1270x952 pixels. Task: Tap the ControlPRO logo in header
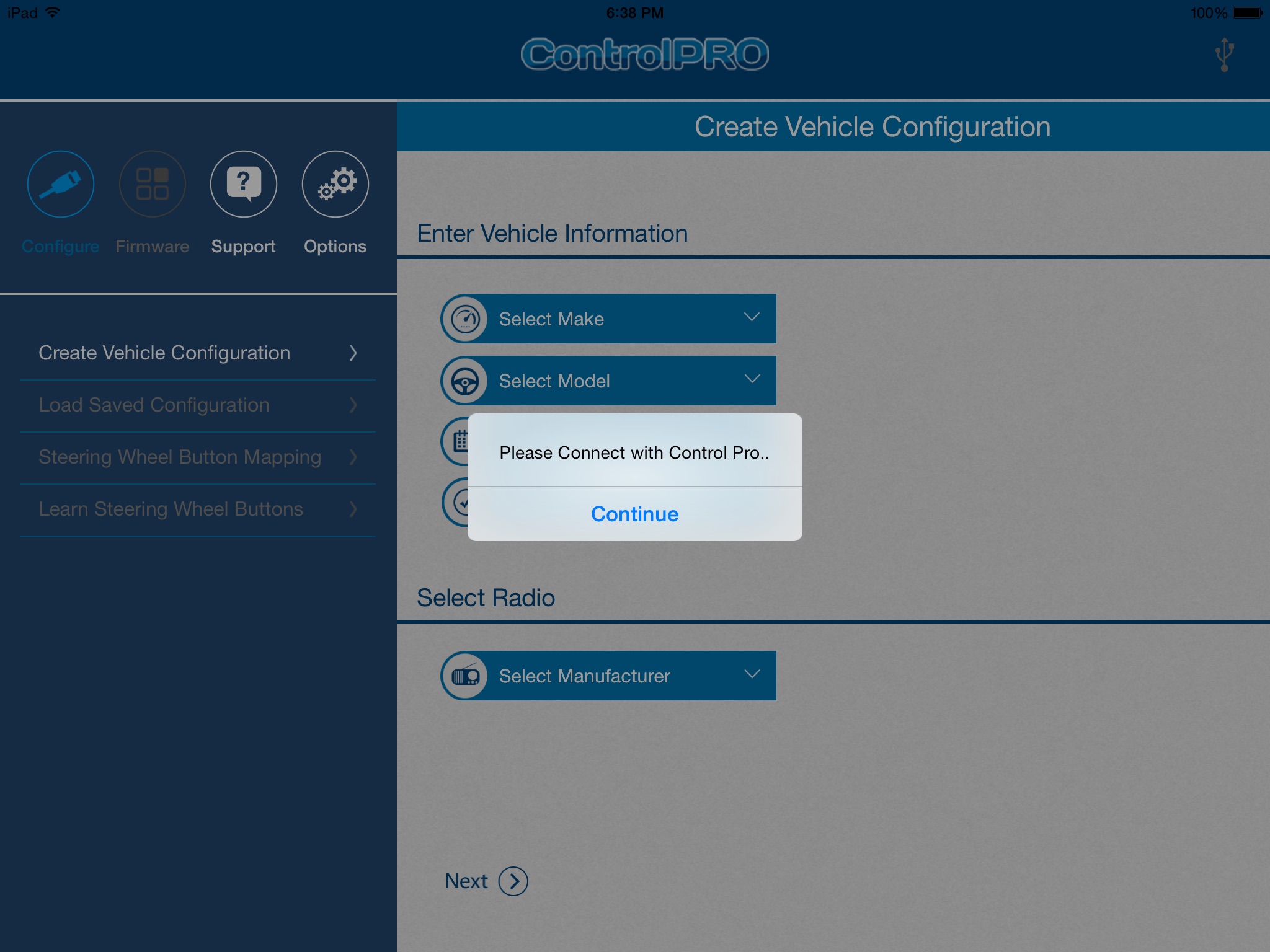pyautogui.click(x=644, y=54)
